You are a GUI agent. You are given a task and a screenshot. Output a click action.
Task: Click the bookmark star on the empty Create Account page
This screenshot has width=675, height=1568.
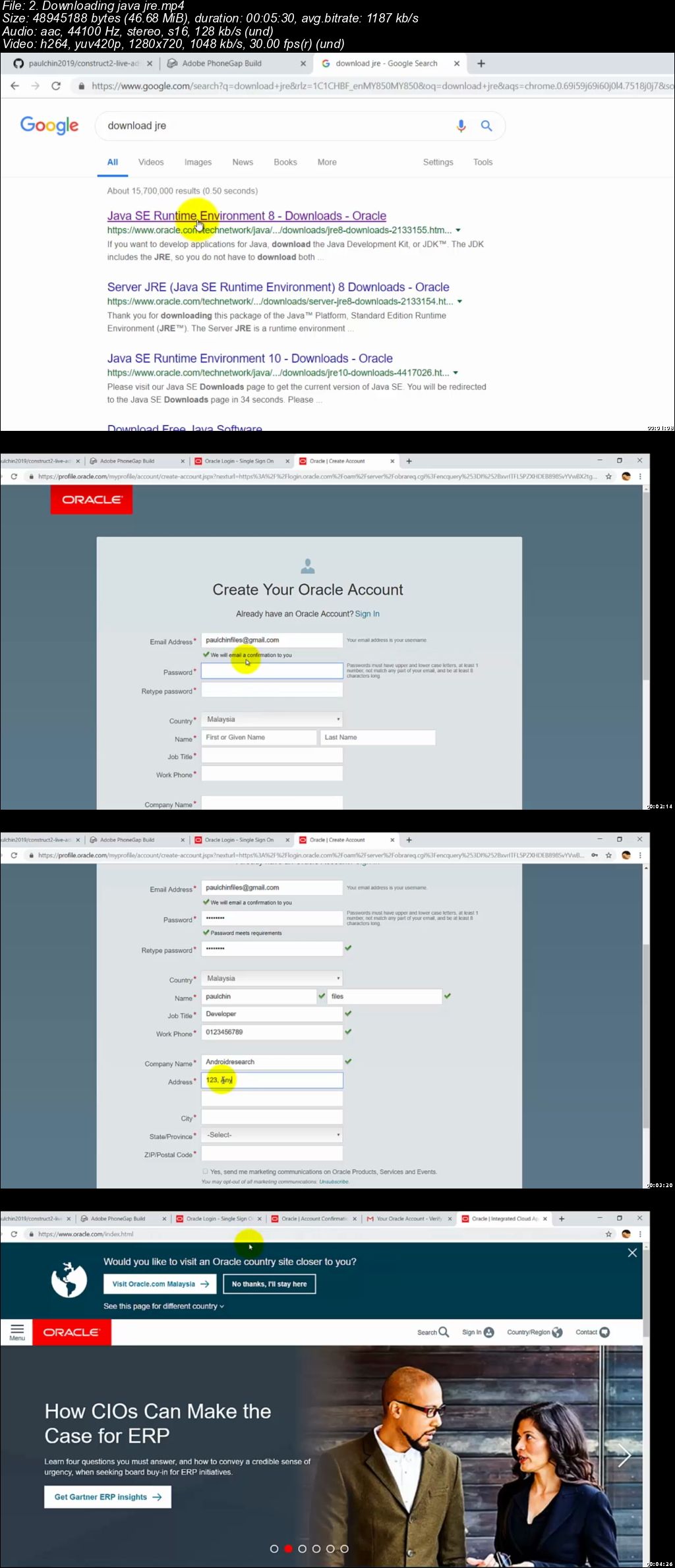coord(608,476)
